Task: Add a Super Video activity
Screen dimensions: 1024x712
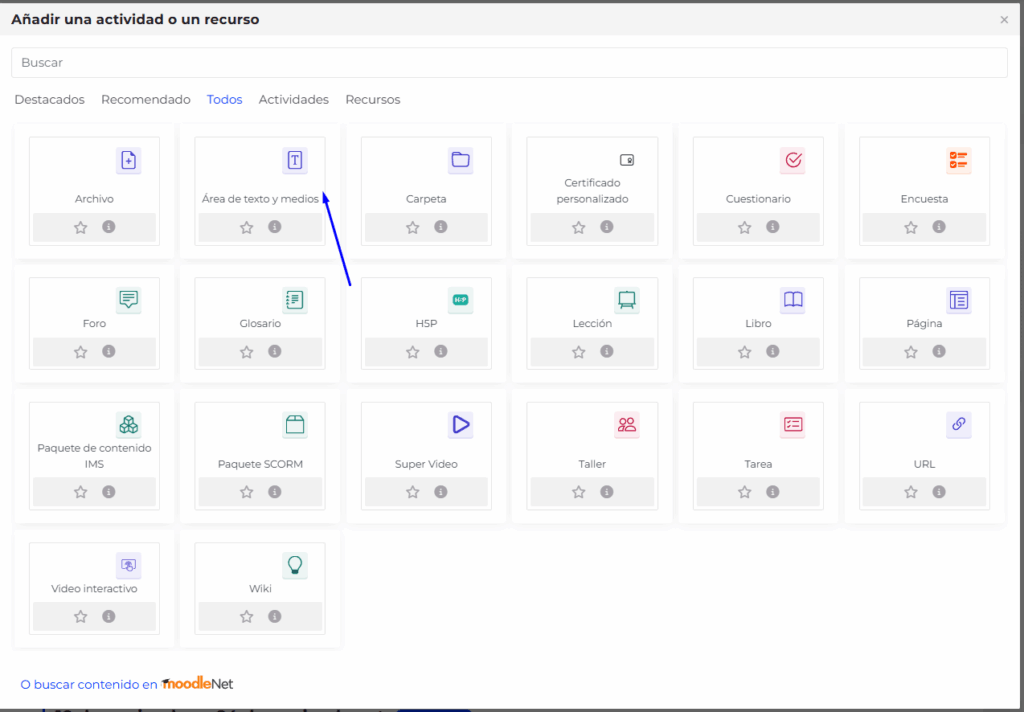Action: (460, 425)
